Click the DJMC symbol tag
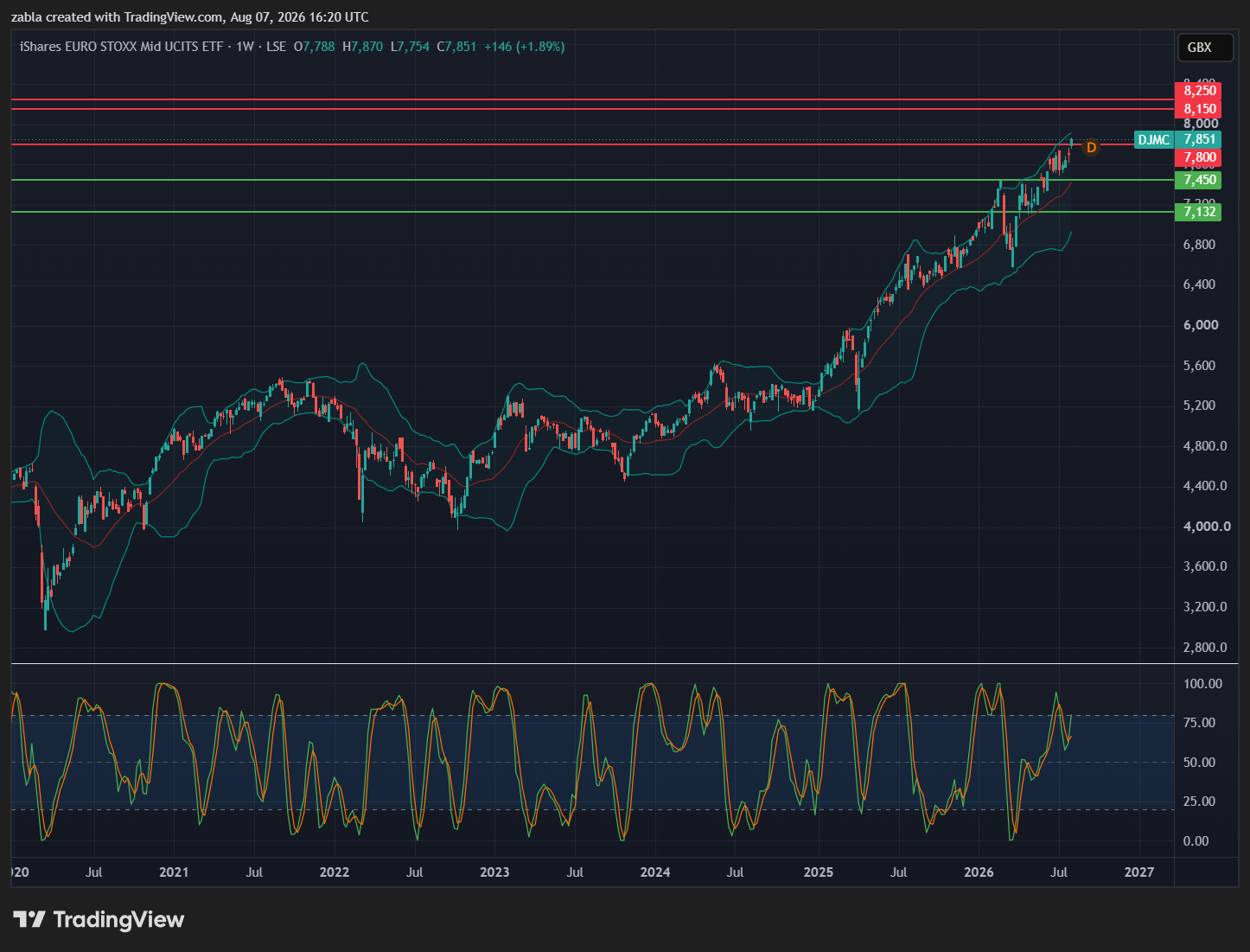The width and height of the screenshot is (1250, 952). [x=1153, y=139]
